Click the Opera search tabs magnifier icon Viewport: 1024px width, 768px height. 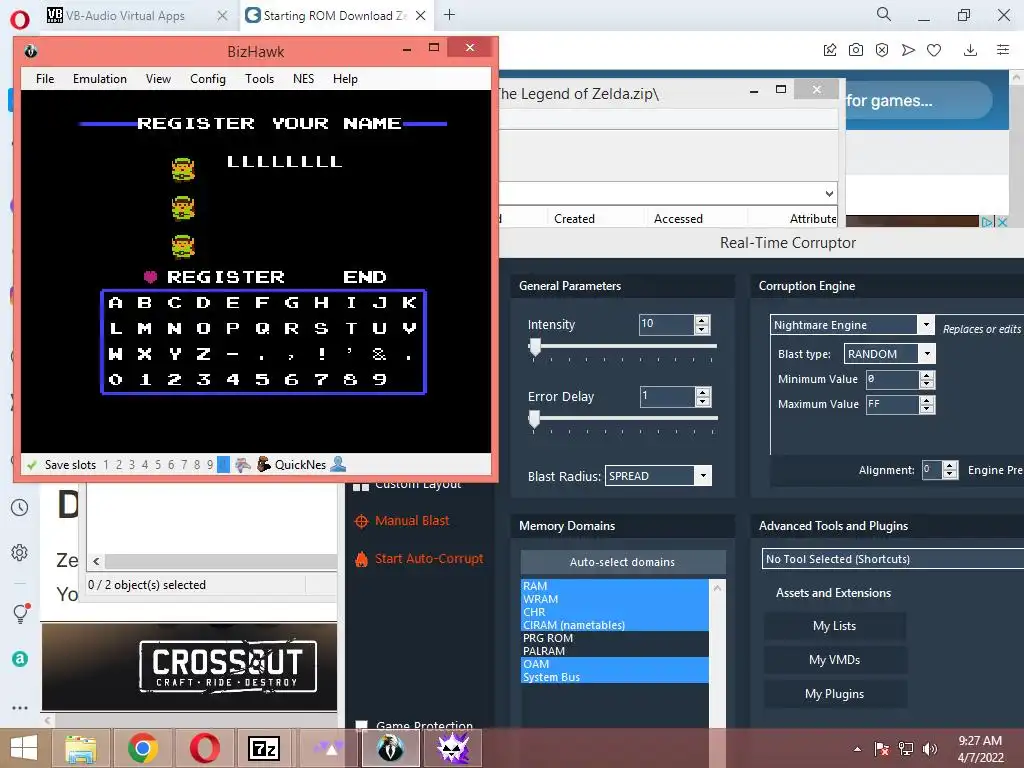pyautogui.click(x=884, y=14)
